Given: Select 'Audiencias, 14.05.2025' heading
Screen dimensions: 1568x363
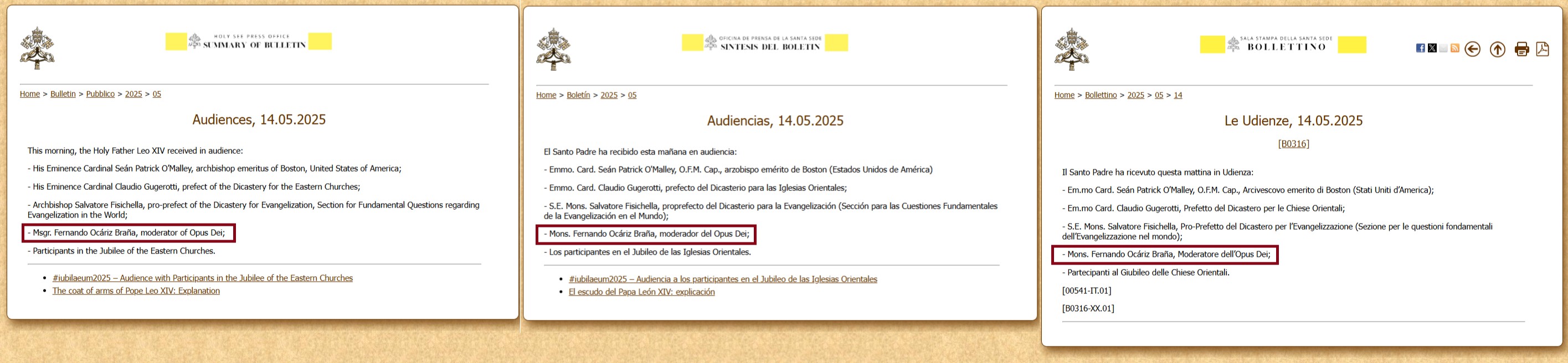Looking at the screenshot, I should (775, 121).
